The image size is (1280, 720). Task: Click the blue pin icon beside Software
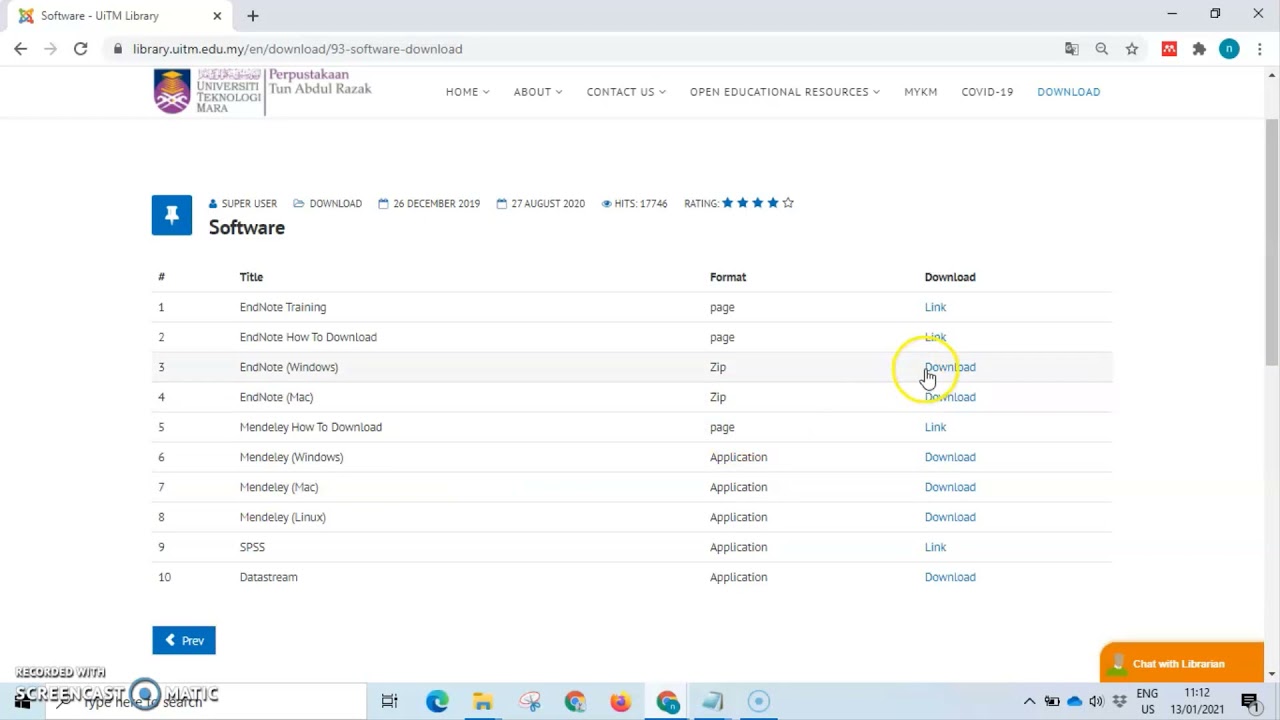pos(172,215)
